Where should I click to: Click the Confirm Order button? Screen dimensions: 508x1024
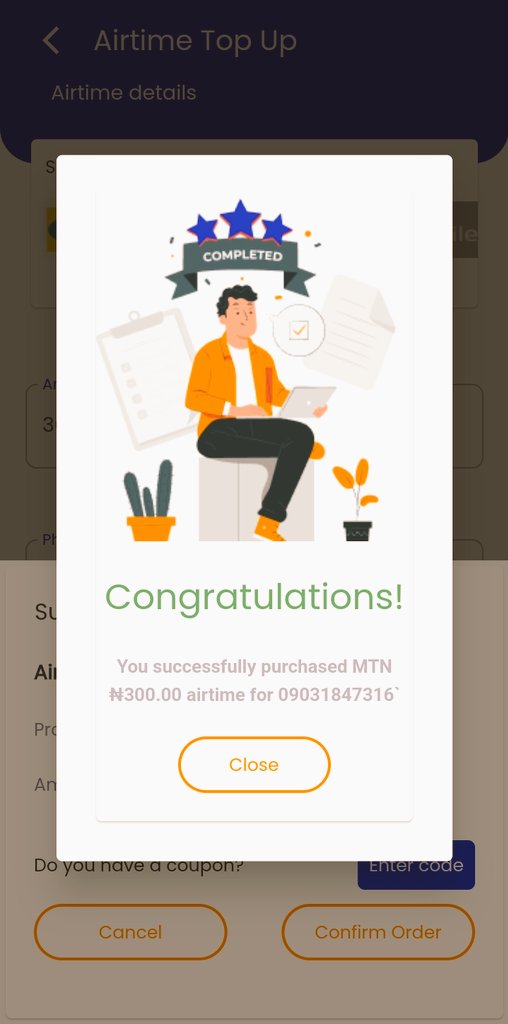pos(378,932)
